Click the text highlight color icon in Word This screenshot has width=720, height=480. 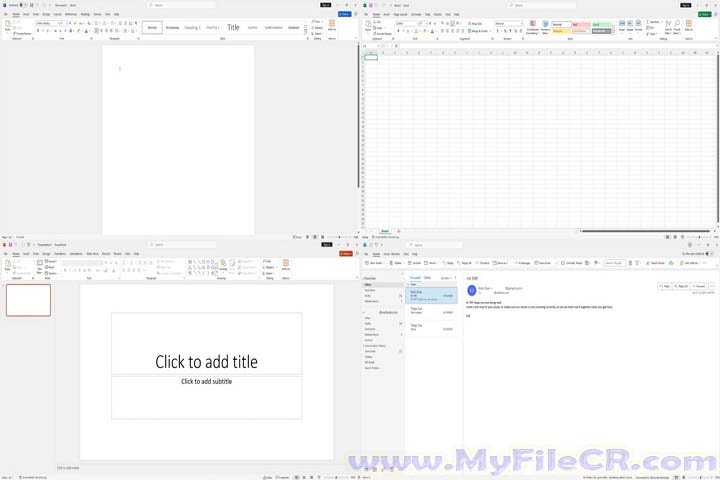(79, 31)
